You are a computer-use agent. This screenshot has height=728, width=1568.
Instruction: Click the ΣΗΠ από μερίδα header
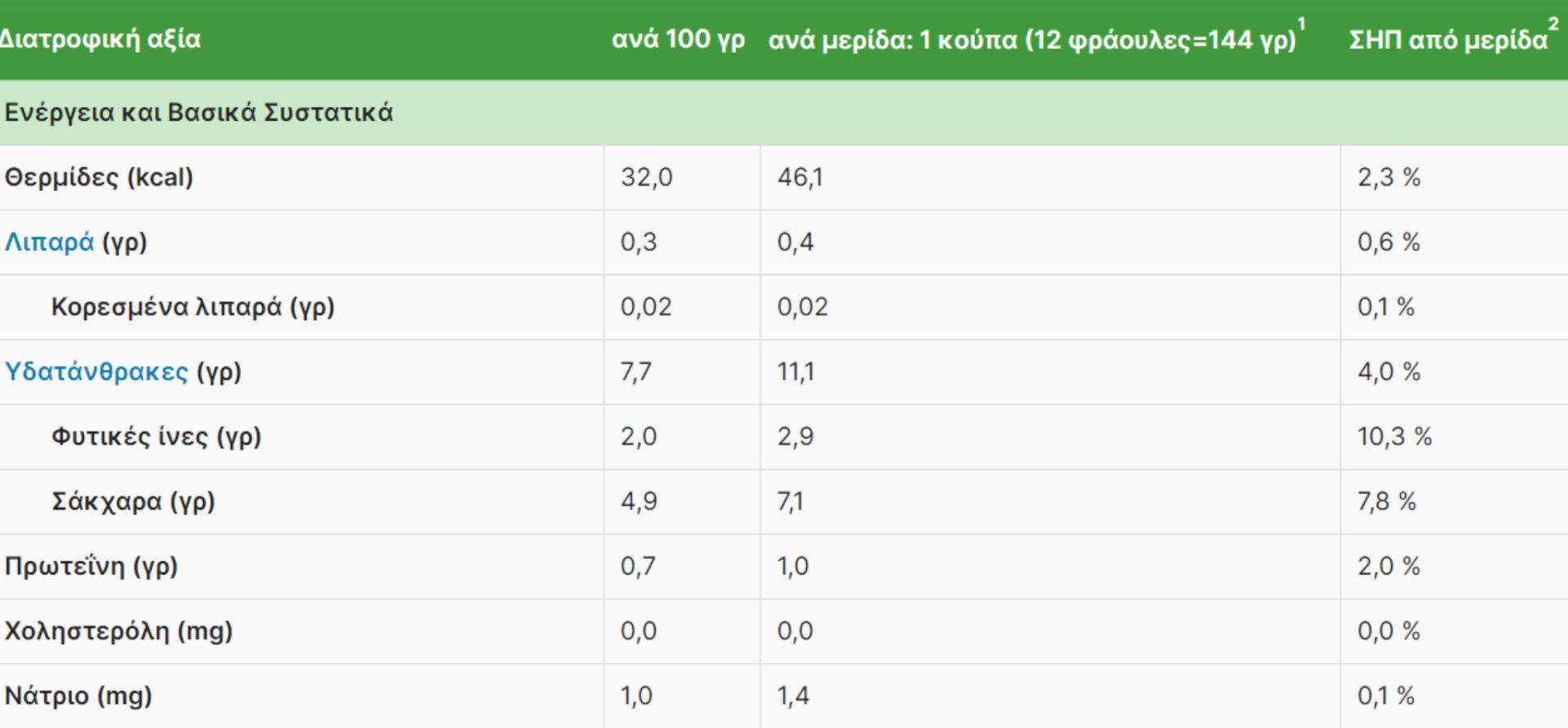[1447, 40]
